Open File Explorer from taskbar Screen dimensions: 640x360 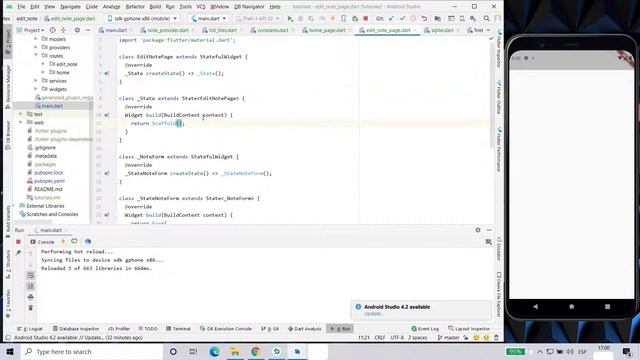pyautogui.click(x=235, y=351)
